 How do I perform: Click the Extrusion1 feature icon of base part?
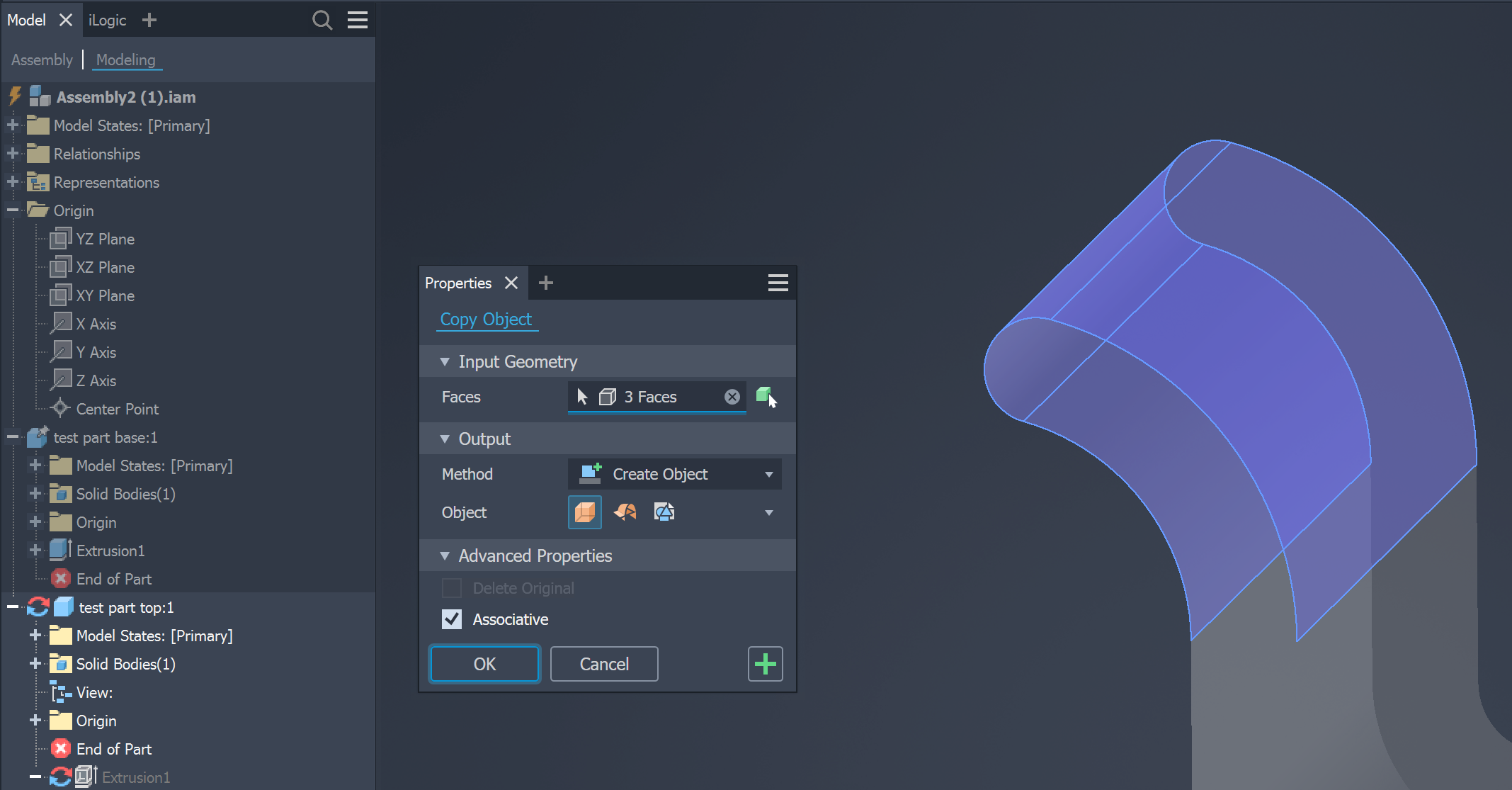tap(60, 550)
